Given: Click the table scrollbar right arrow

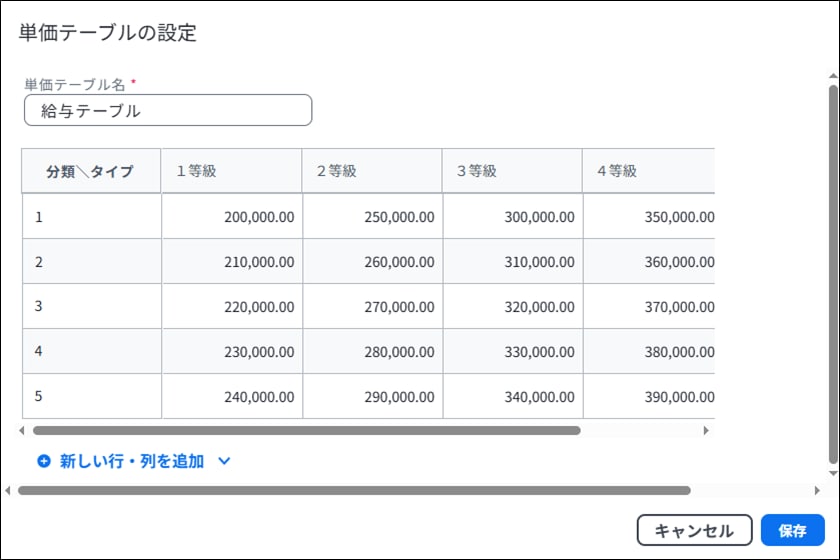Looking at the screenshot, I should [x=706, y=430].
